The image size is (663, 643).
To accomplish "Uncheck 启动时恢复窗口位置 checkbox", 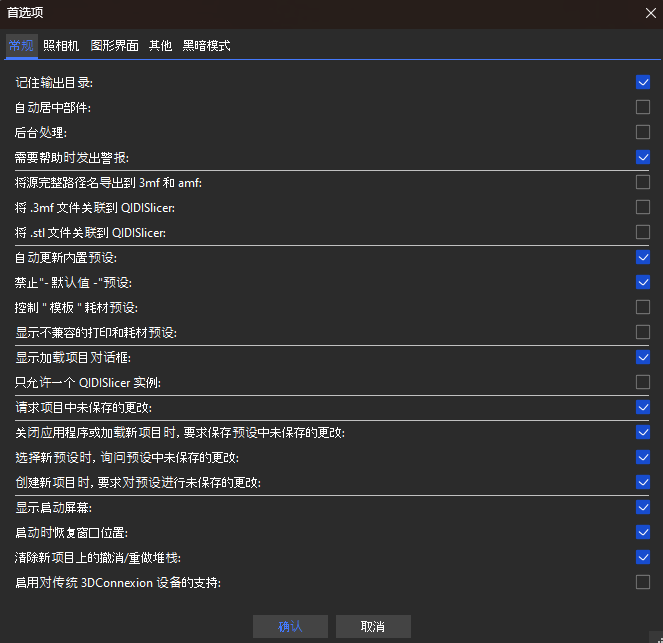I will (x=643, y=532).
